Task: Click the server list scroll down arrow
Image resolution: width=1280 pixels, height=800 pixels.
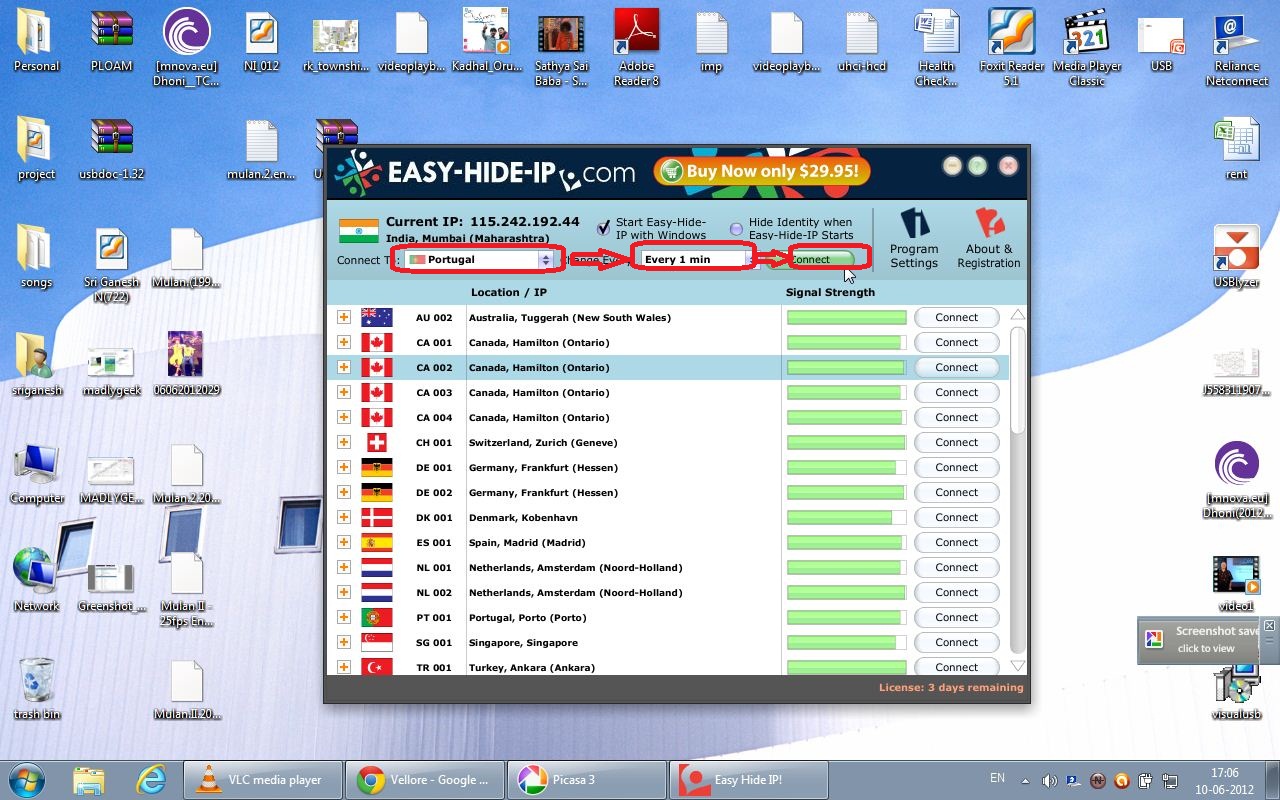Action: pyautogui.click(x=1018, y=666)
